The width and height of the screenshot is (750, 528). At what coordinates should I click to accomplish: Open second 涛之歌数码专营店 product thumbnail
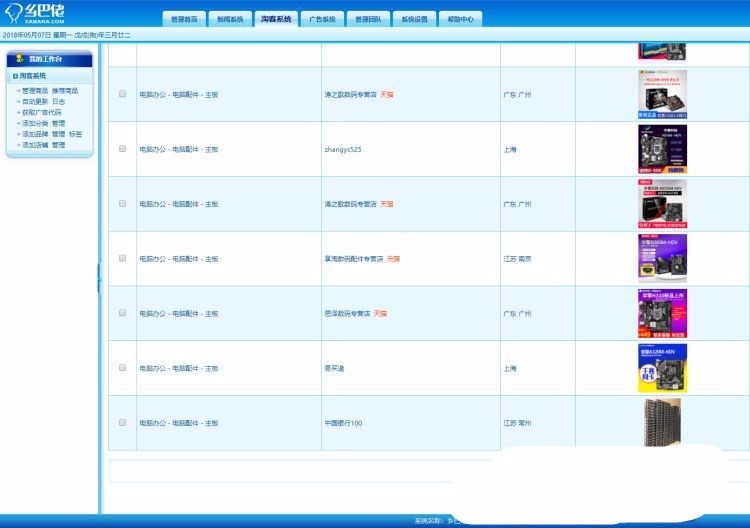coord(662,204)
